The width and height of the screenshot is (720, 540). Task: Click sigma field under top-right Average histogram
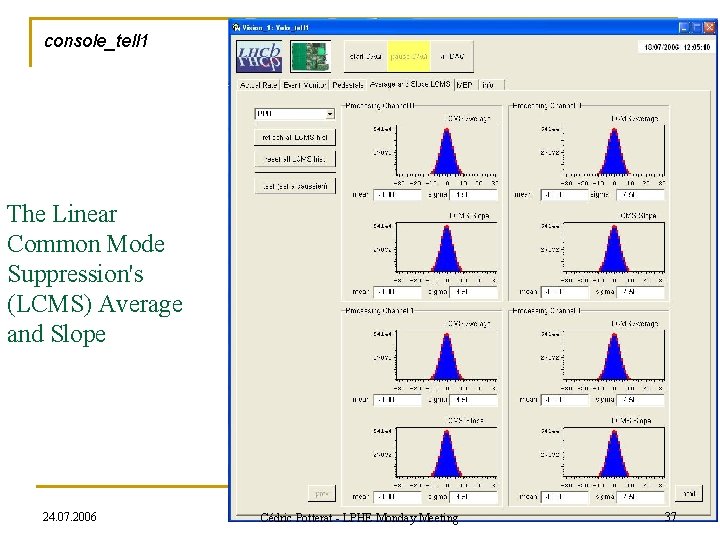641,195
